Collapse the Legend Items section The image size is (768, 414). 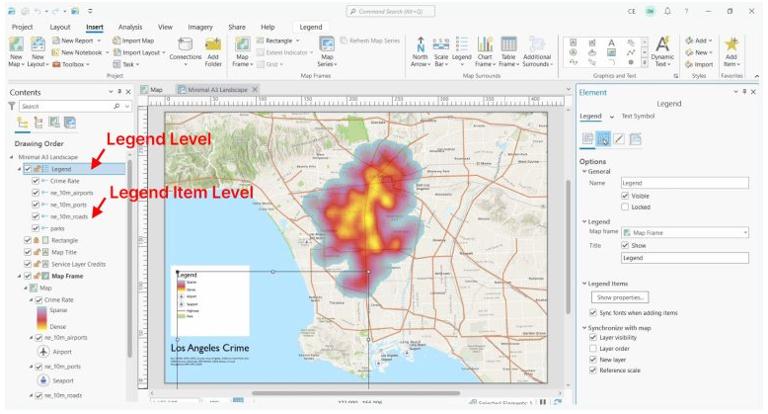584,283
